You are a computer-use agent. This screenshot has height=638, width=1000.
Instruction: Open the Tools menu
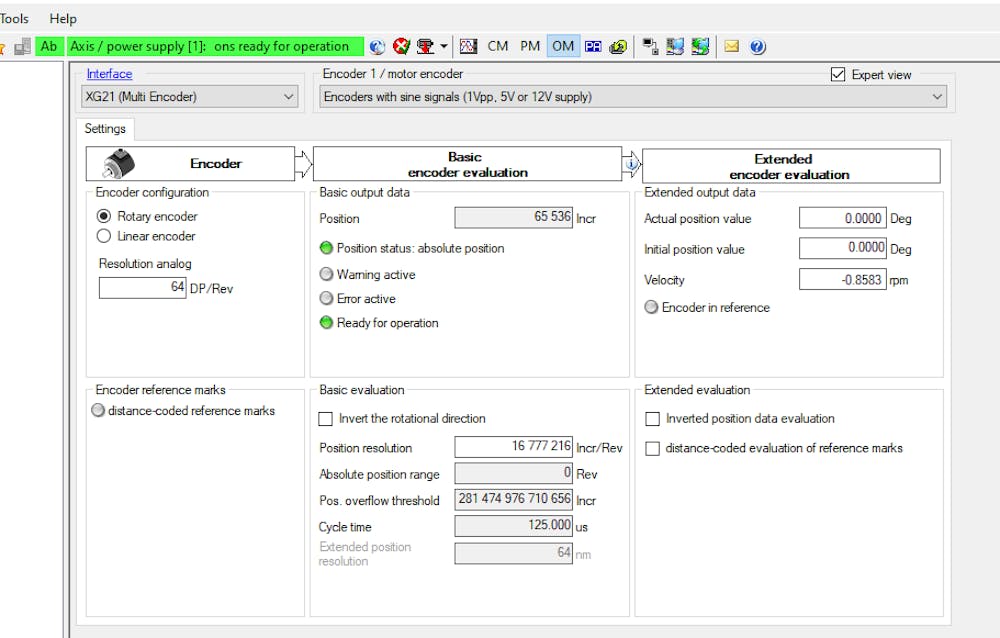[x=13, y=17]
